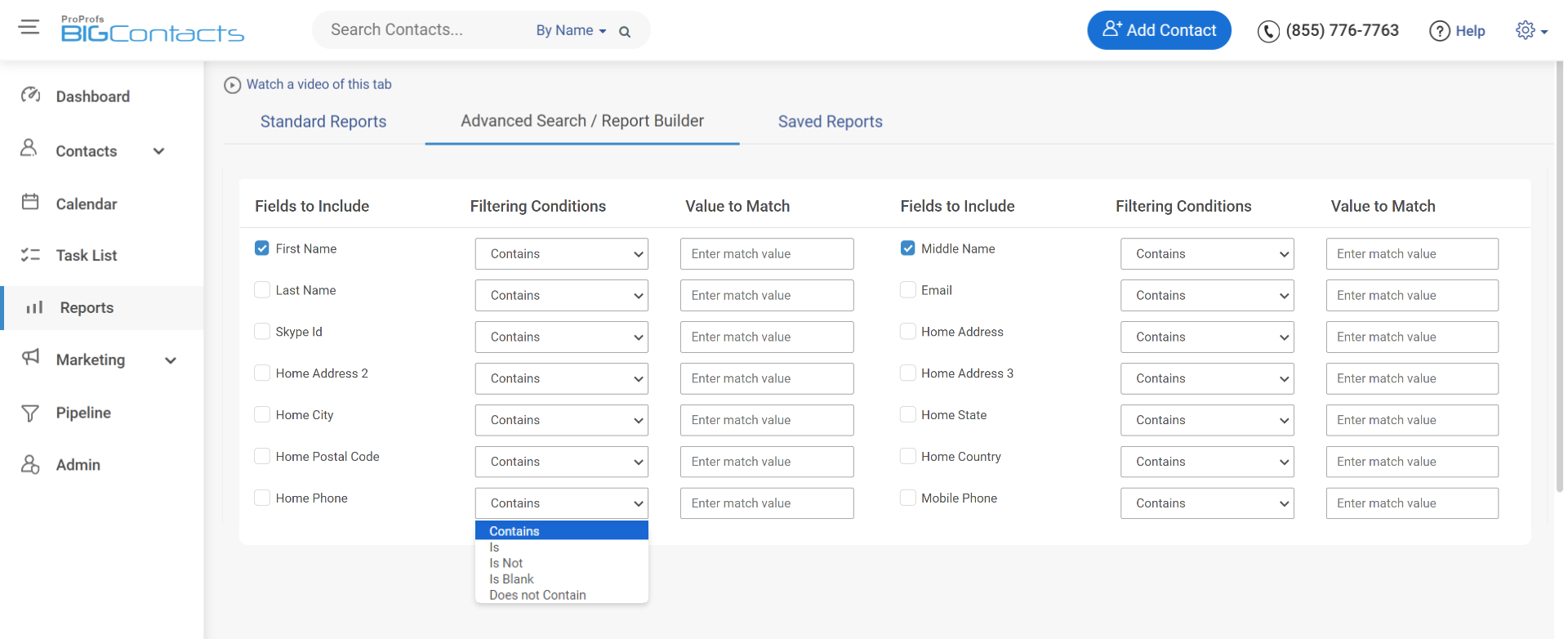The height and width of the screenshot is (639, 1568).
Task: Uncheck the Middle Name checkbox
Action: (907, 248)
